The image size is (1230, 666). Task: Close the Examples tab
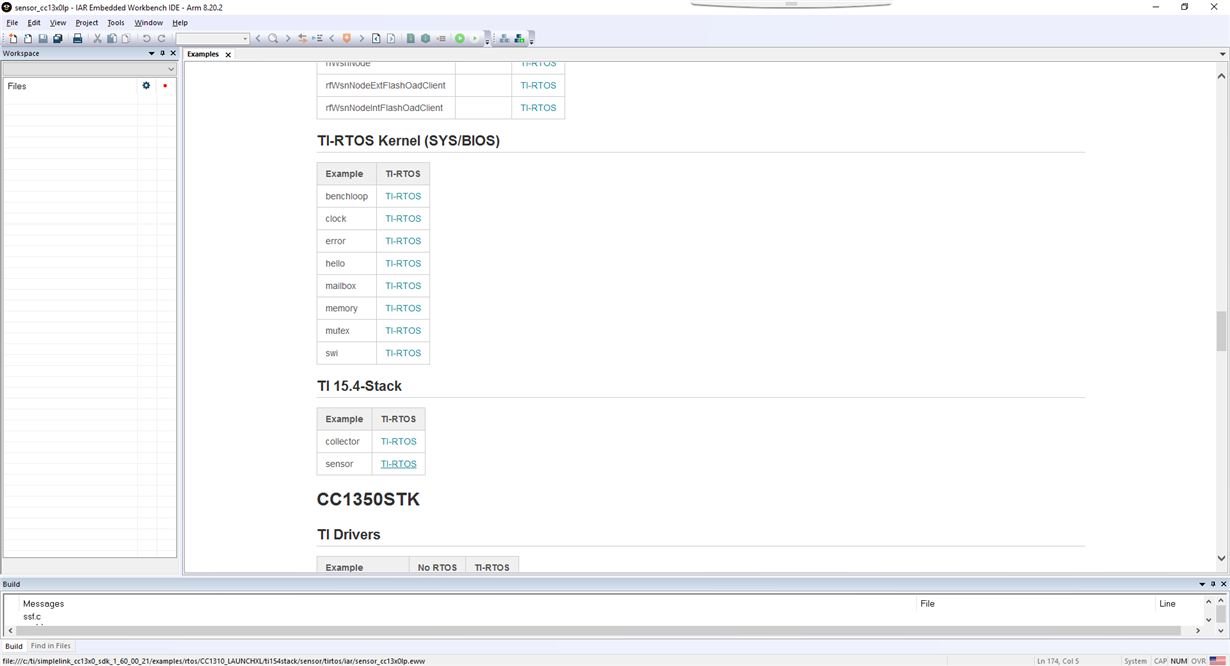tap(228, 55)
